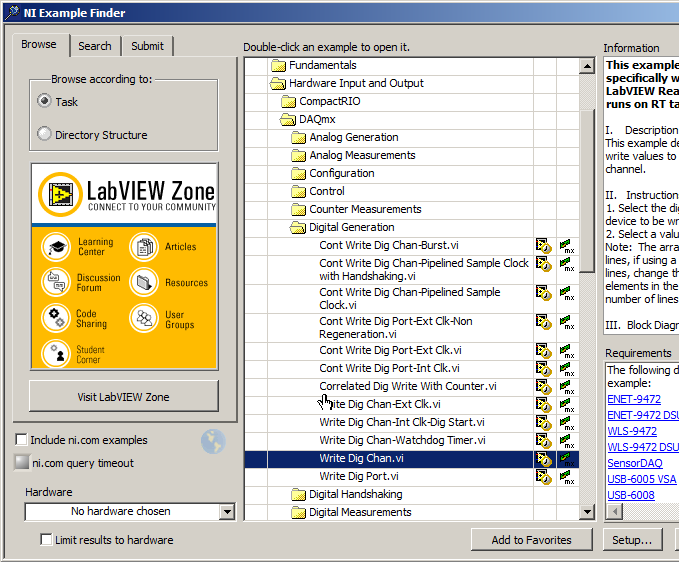Click VI icon for Pipelined Sample Clock with Handshaking.vi
This screenshot has height=562, width=679.
point(543,264)
